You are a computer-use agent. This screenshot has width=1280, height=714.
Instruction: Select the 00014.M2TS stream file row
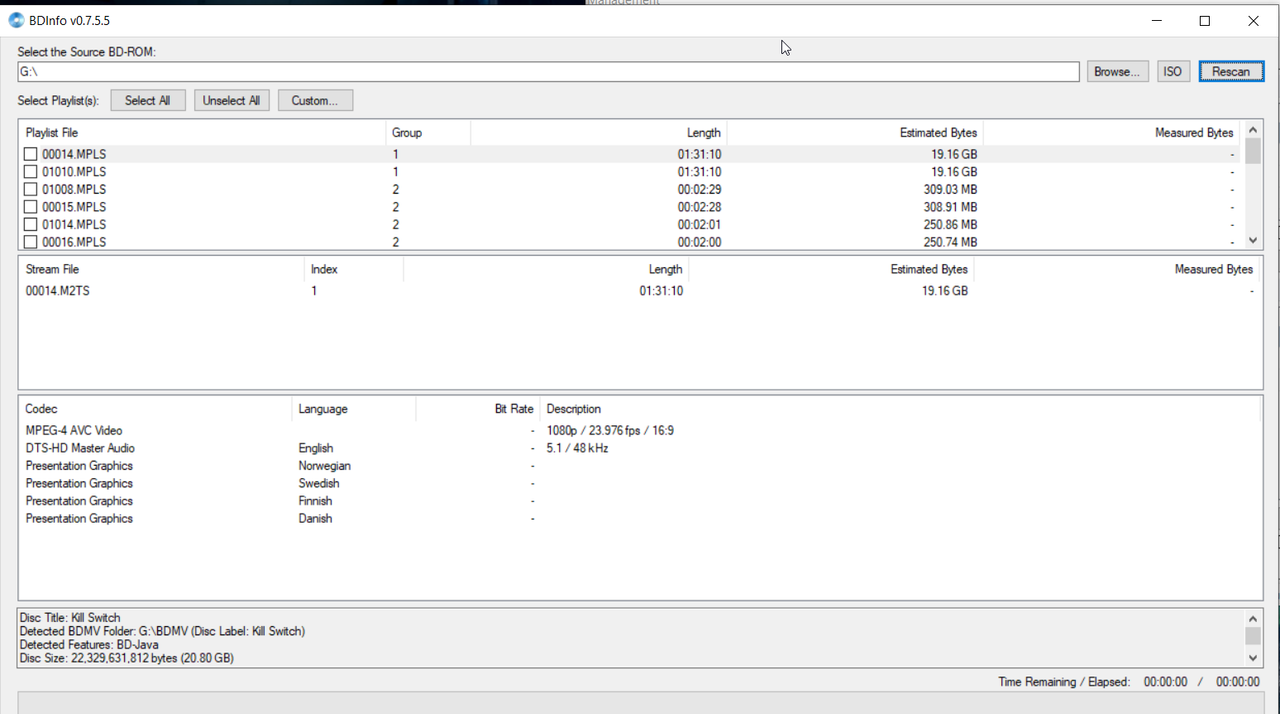tap(640, 291)
